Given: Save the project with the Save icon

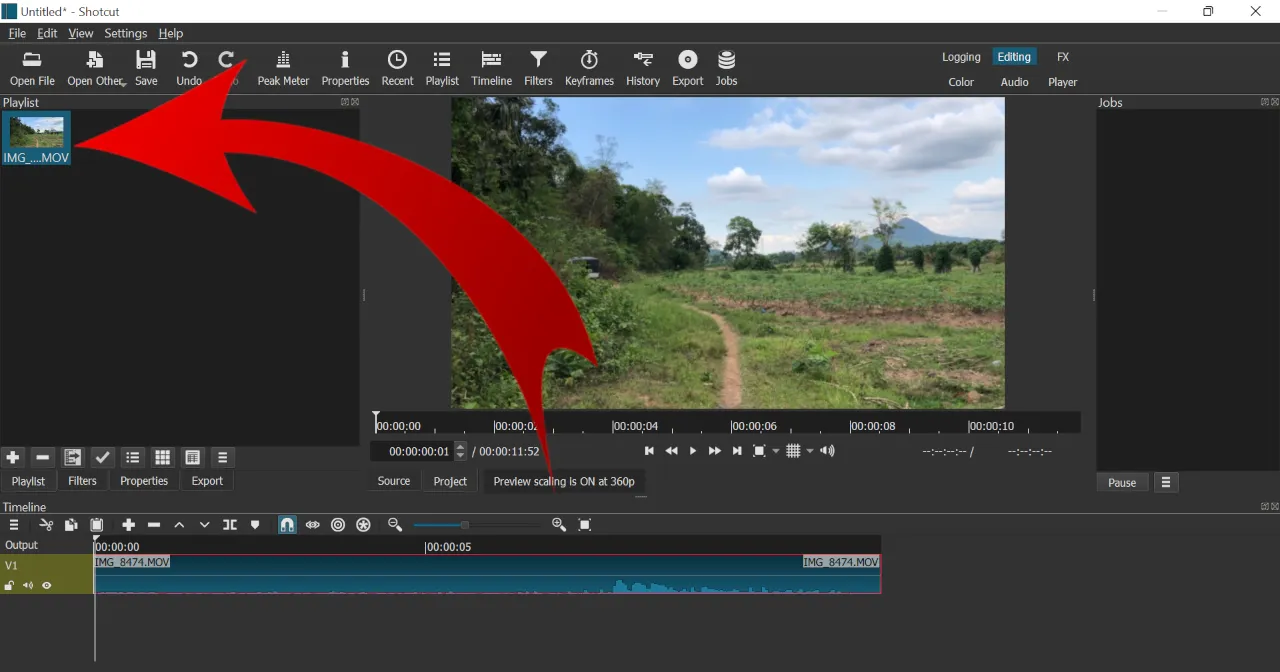Looking at the screenshot, I should (x=146, y=68).
